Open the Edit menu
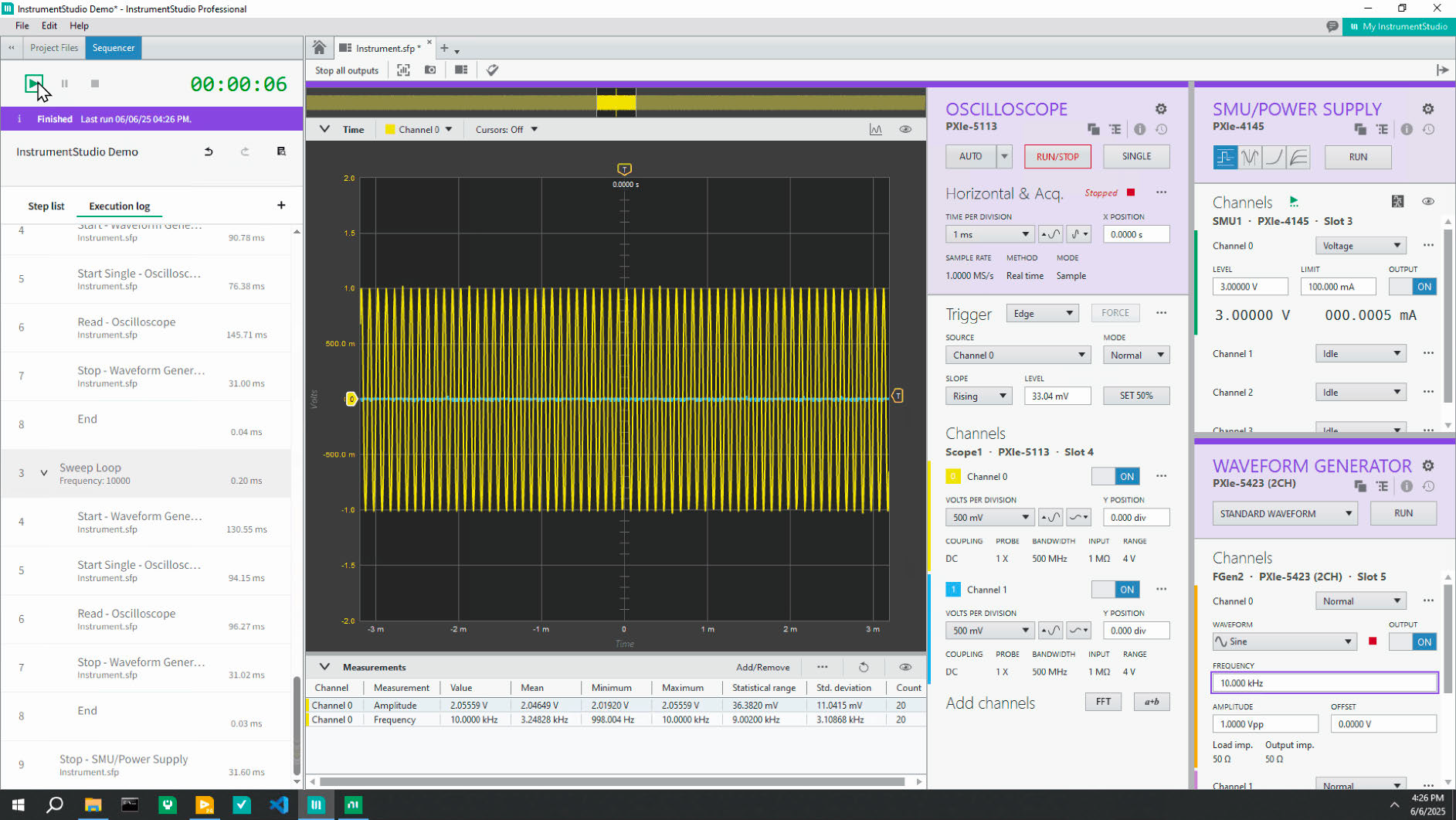This screenshot has width=1456, height=820. click(x=49, y=26)
